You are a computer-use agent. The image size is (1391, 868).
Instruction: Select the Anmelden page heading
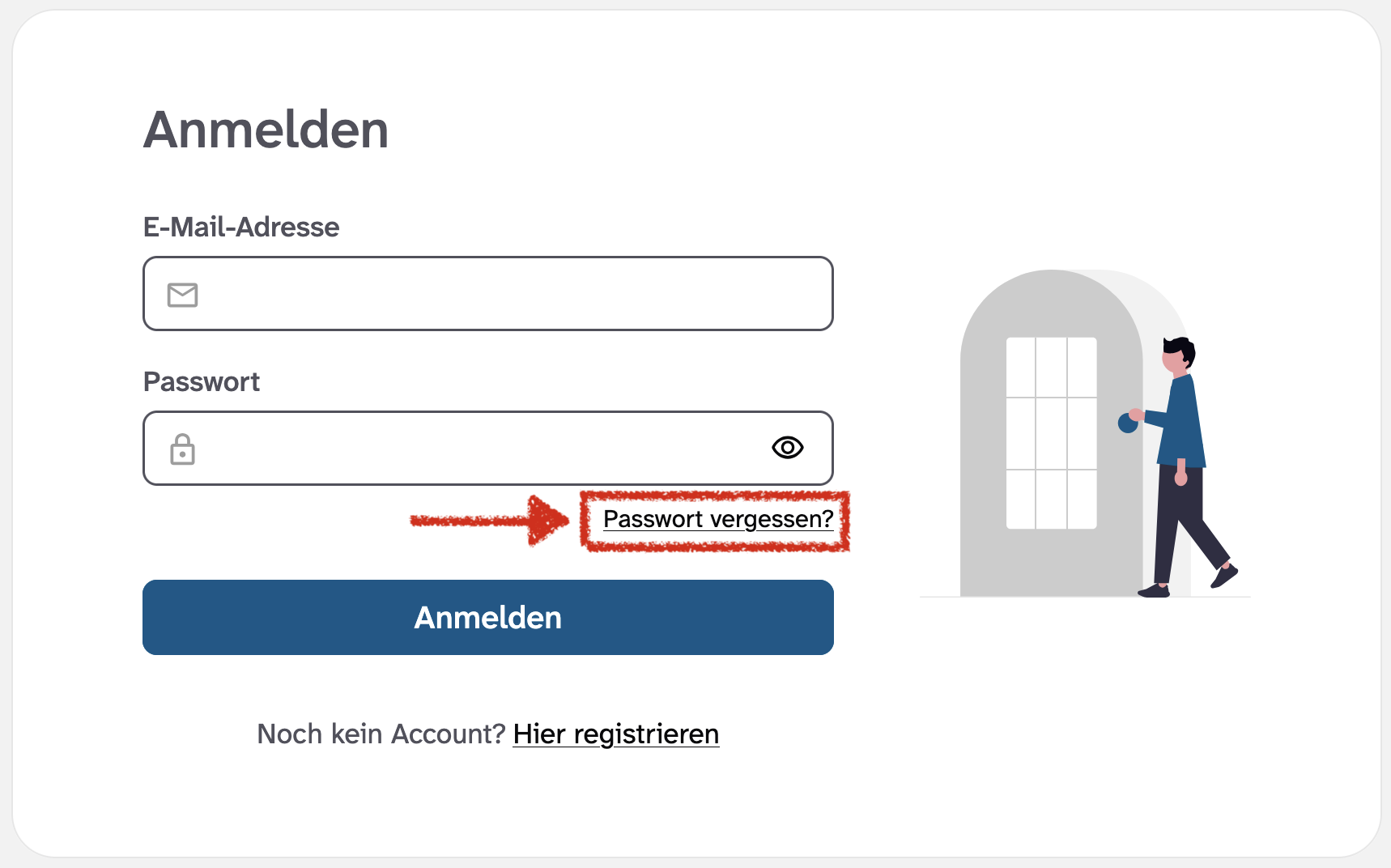tap(266, 130)
